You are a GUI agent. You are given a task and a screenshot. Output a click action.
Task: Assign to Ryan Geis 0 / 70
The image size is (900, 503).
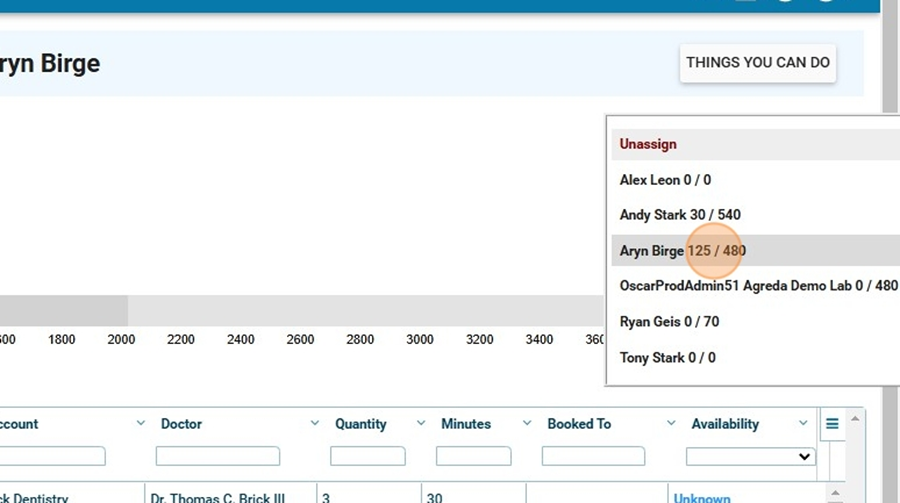(x=669, y=322)
